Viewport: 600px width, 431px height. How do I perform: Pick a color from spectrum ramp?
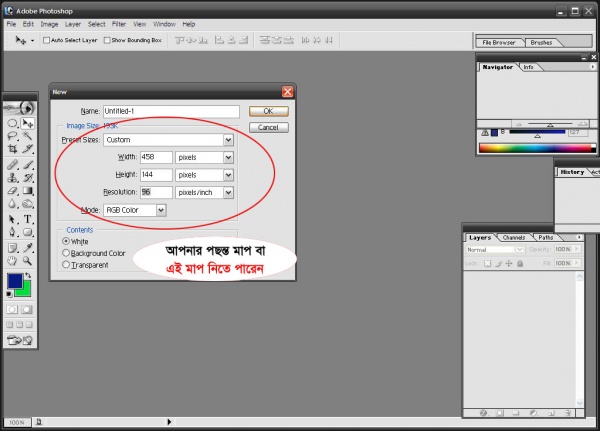click(x=535, y=148)
